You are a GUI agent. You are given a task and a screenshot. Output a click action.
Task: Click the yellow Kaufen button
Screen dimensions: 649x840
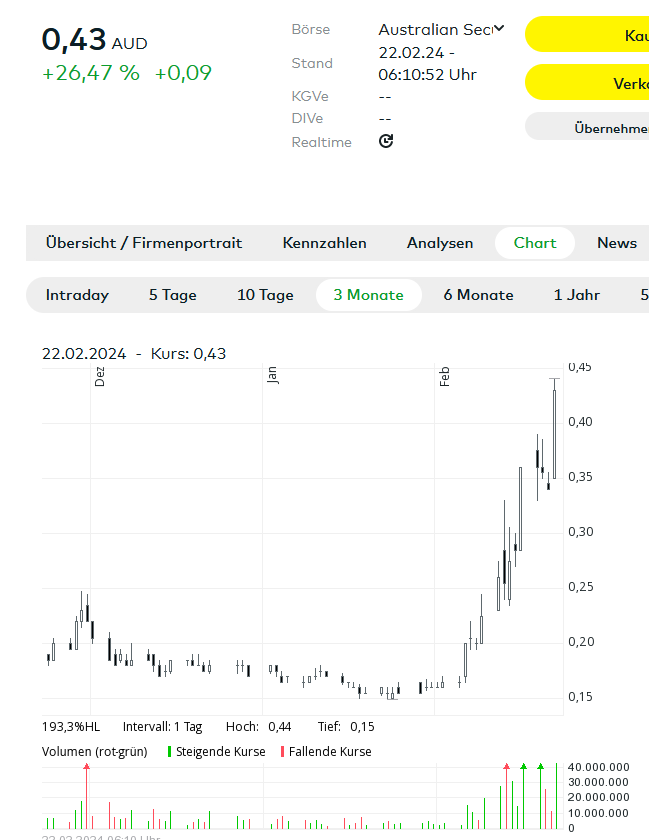pyautogui.click(x=587, y=34)
